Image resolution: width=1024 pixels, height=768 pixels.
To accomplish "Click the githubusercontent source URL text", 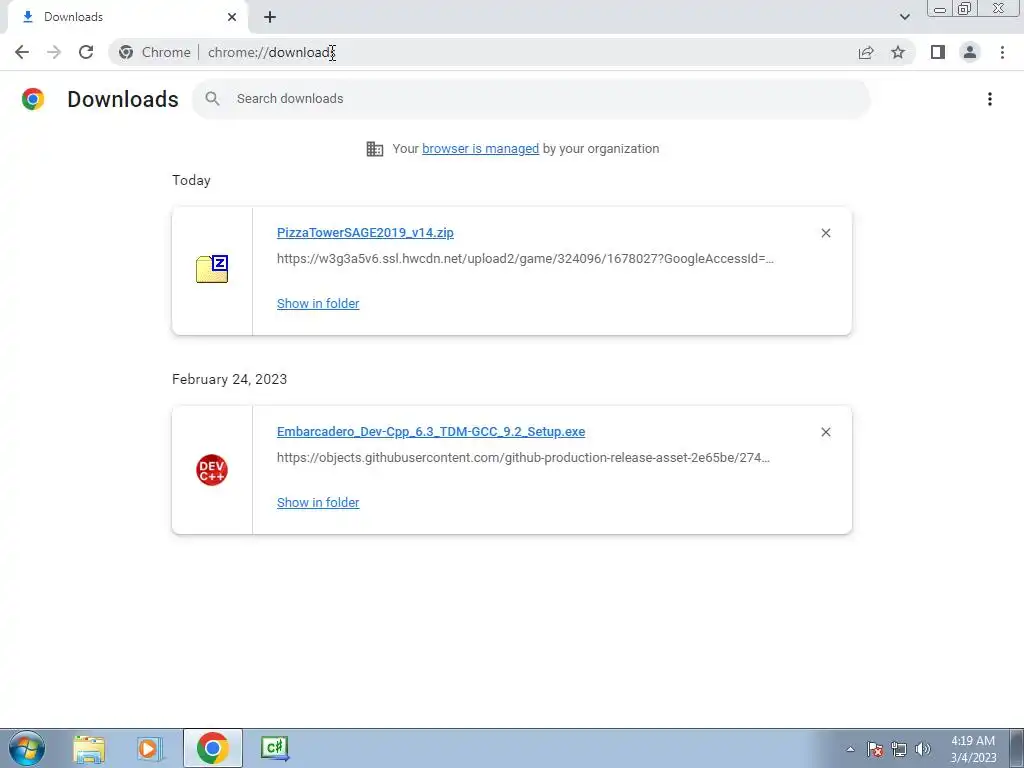I will pyautogui.click(x=523, y=458).
